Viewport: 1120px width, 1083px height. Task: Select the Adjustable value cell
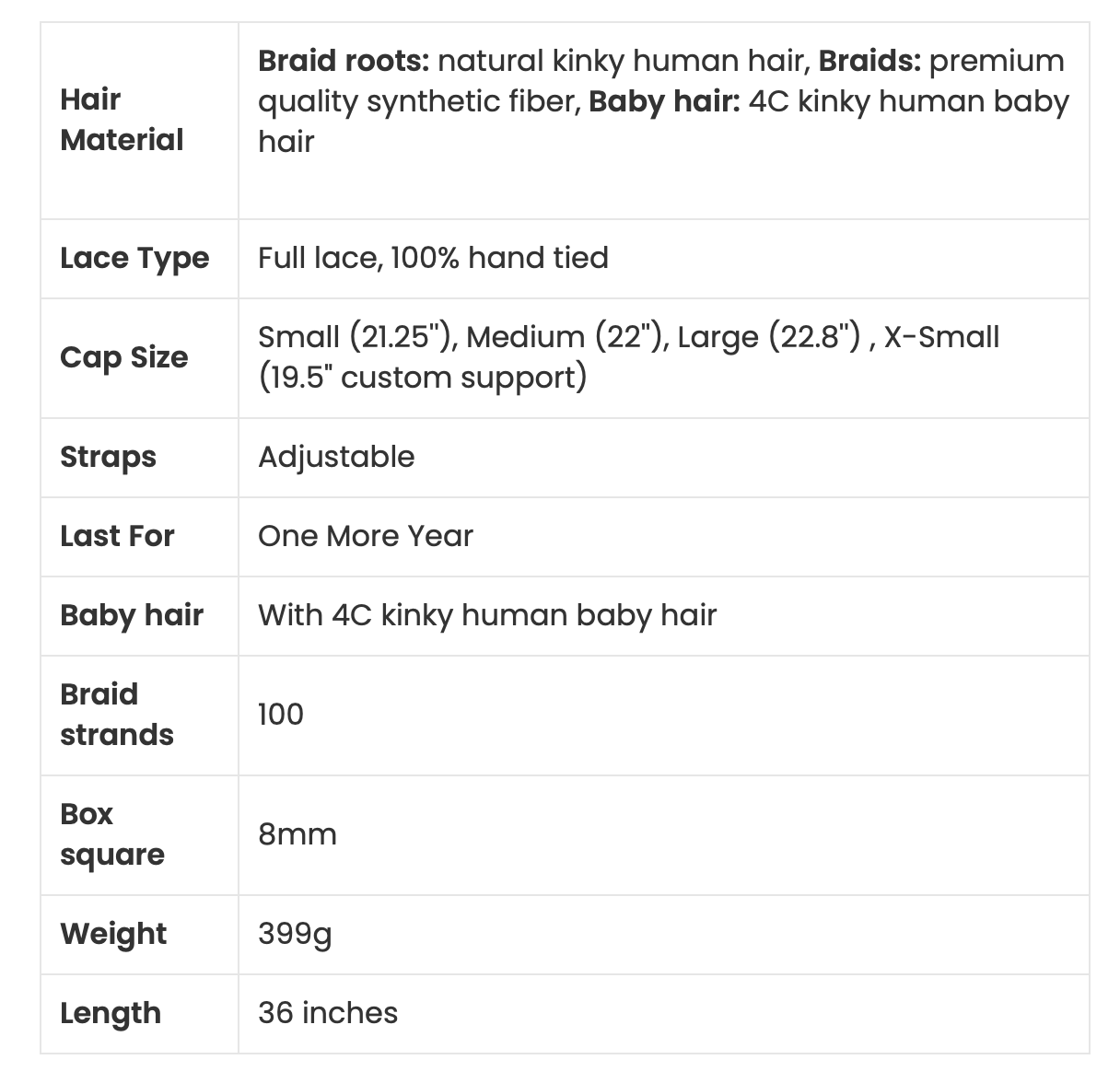(336, 457)
